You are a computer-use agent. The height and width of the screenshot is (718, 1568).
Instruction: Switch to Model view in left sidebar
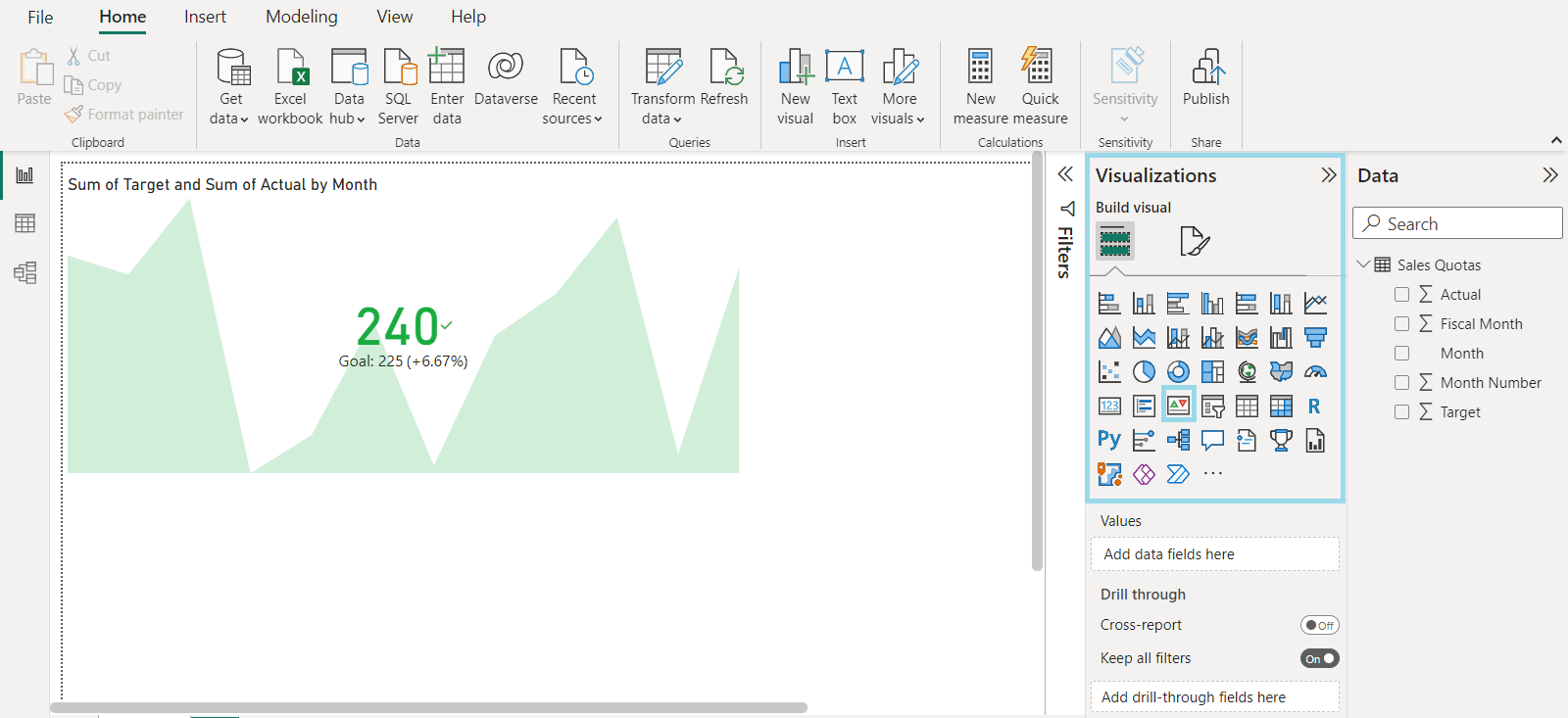pyautogui.click(x=24, y=272)
